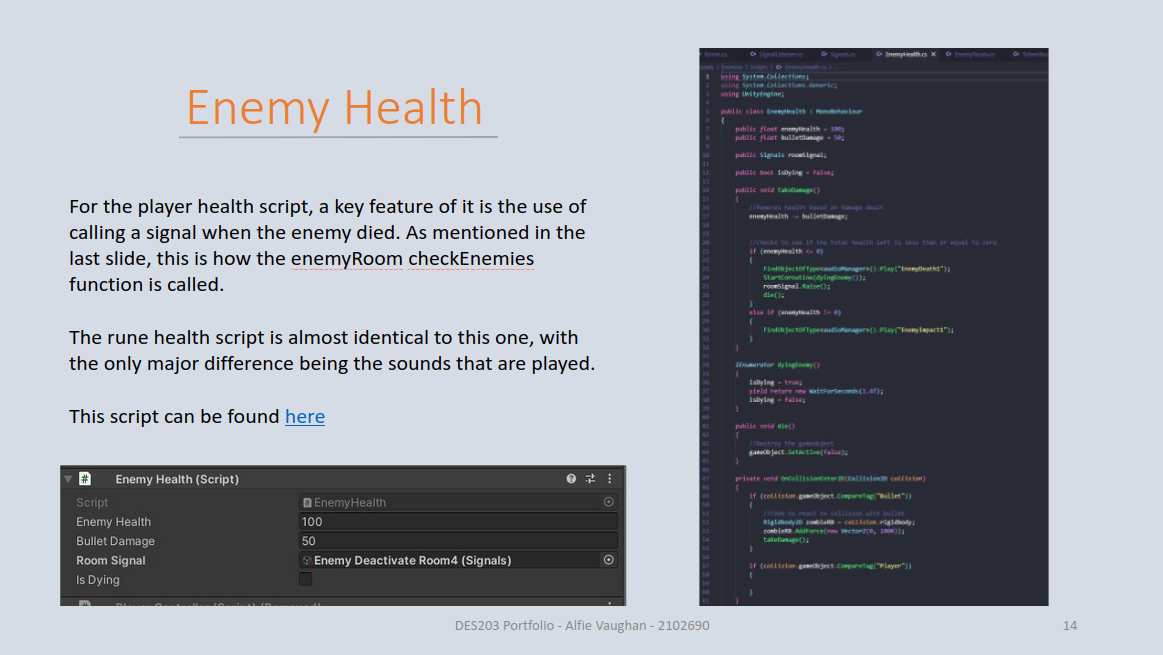Click the 'Enemy Health' property label in inspector
Image resolution: width=1163 pixels, height=655 pixels.
coord(113,521)
